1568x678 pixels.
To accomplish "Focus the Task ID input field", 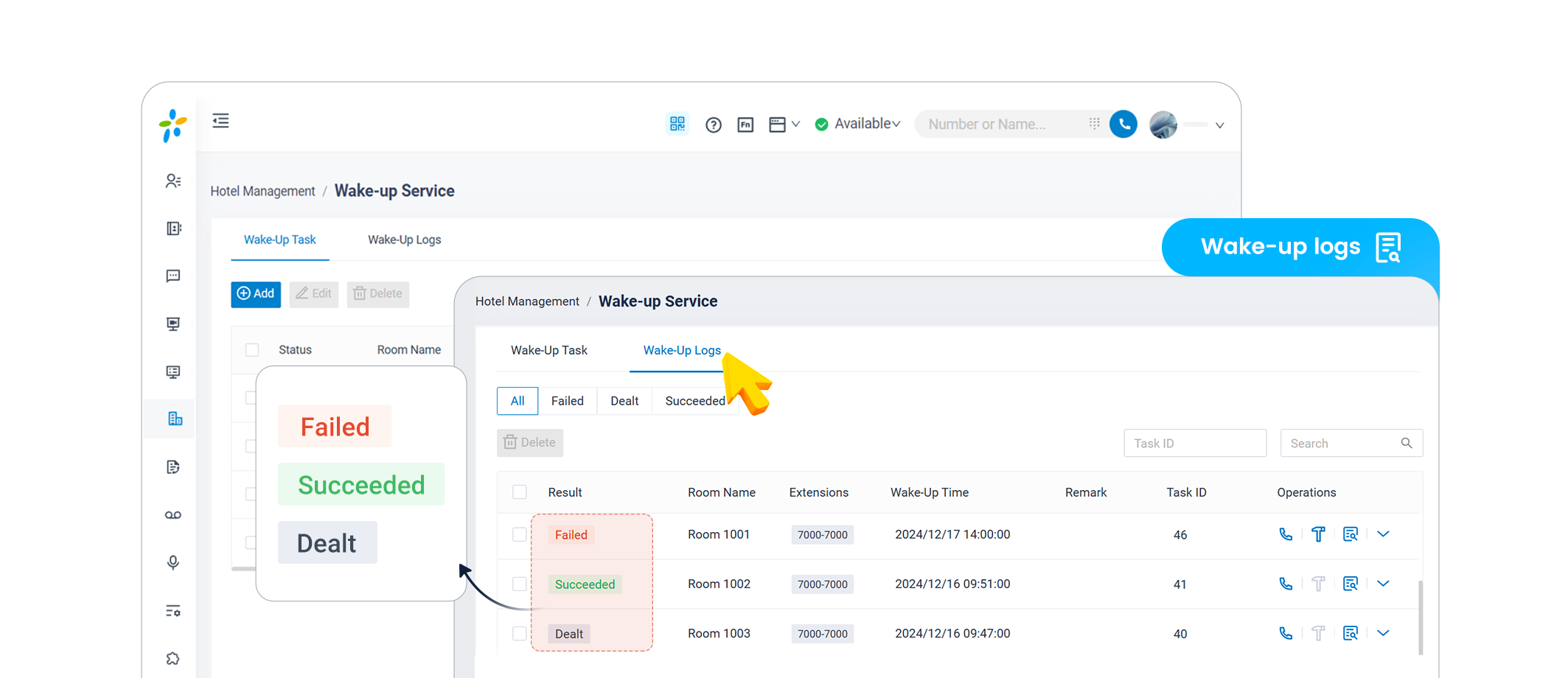I will [1195, 444].
